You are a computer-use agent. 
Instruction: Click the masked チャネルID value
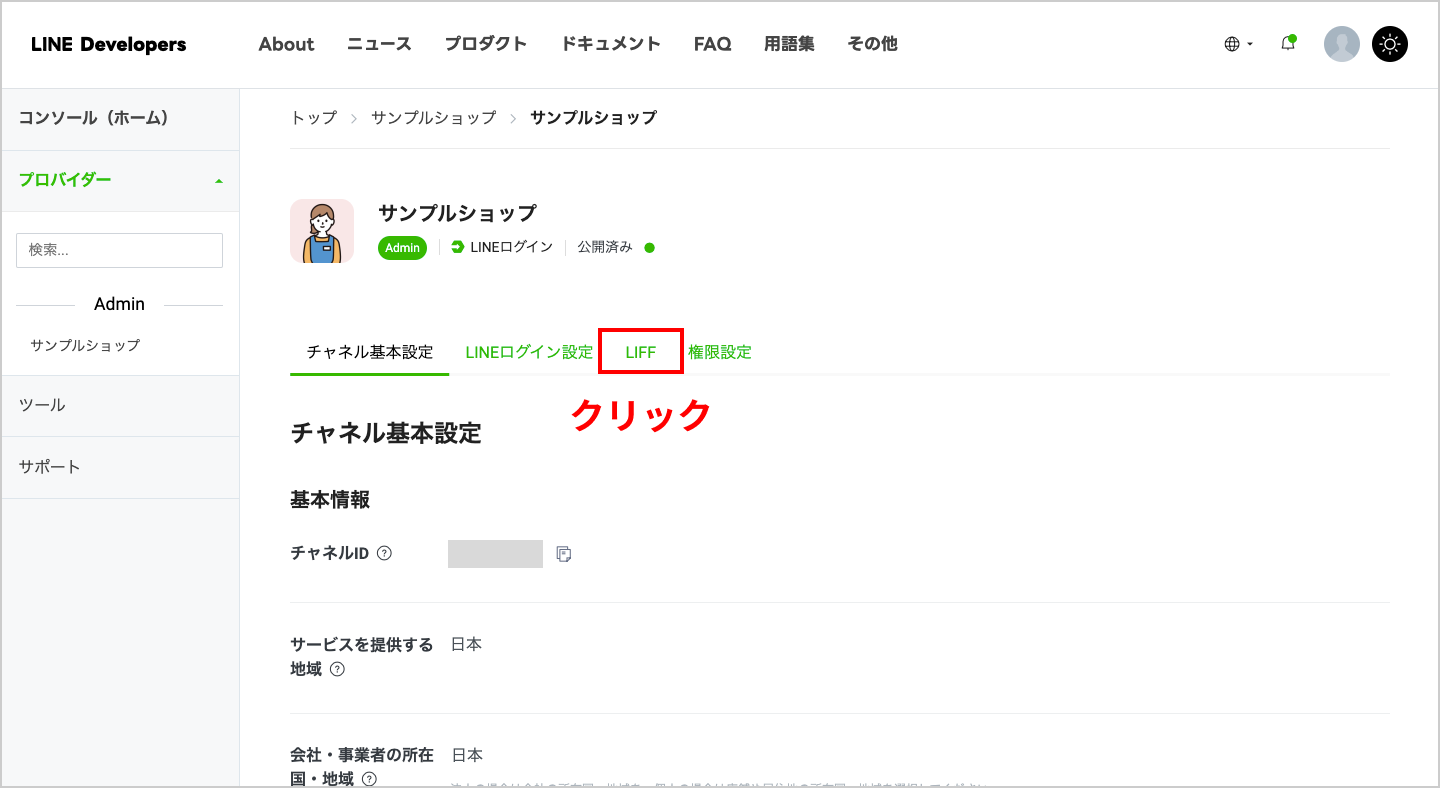coord(495,554)
